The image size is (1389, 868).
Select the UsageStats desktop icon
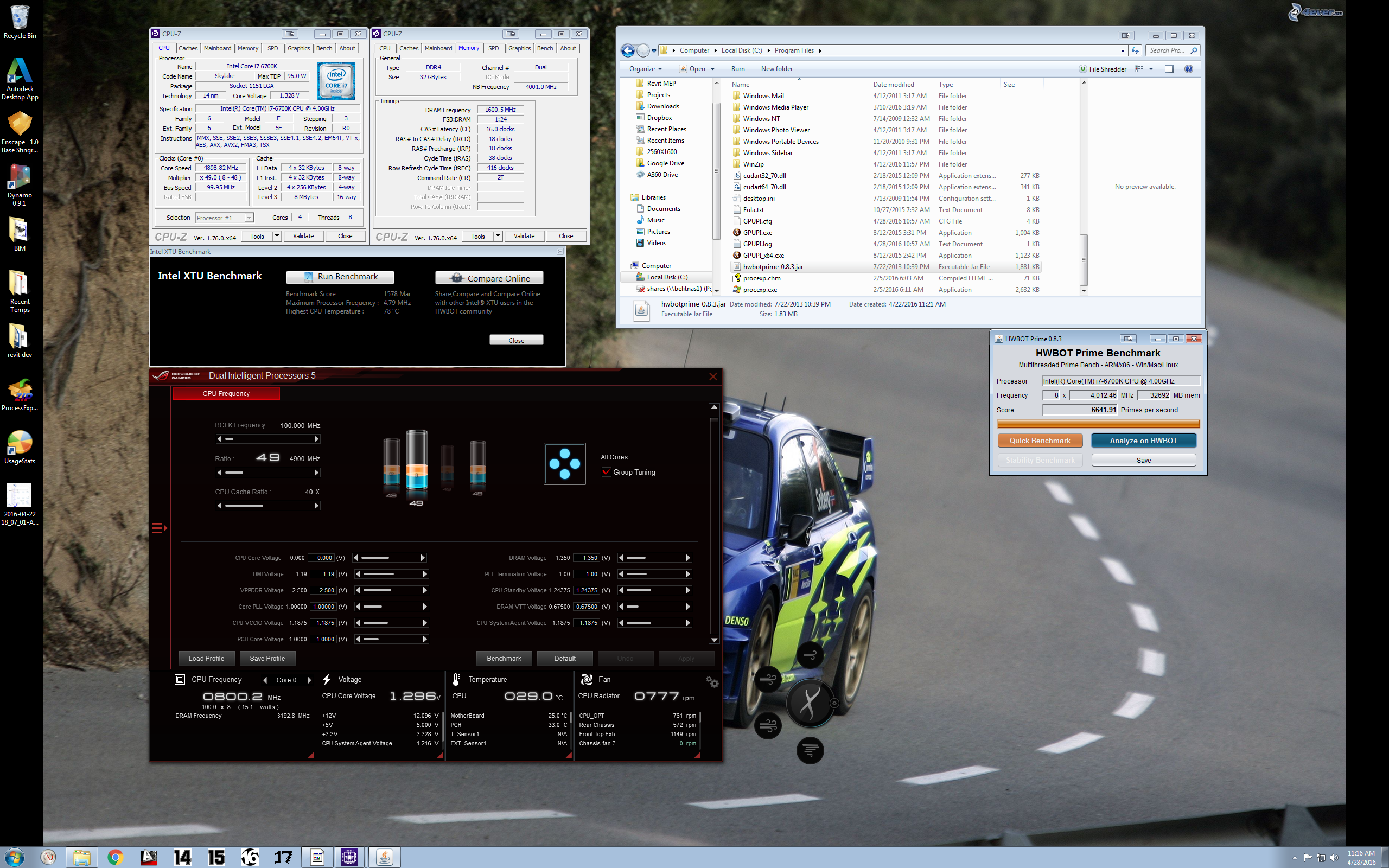(20, 448)
